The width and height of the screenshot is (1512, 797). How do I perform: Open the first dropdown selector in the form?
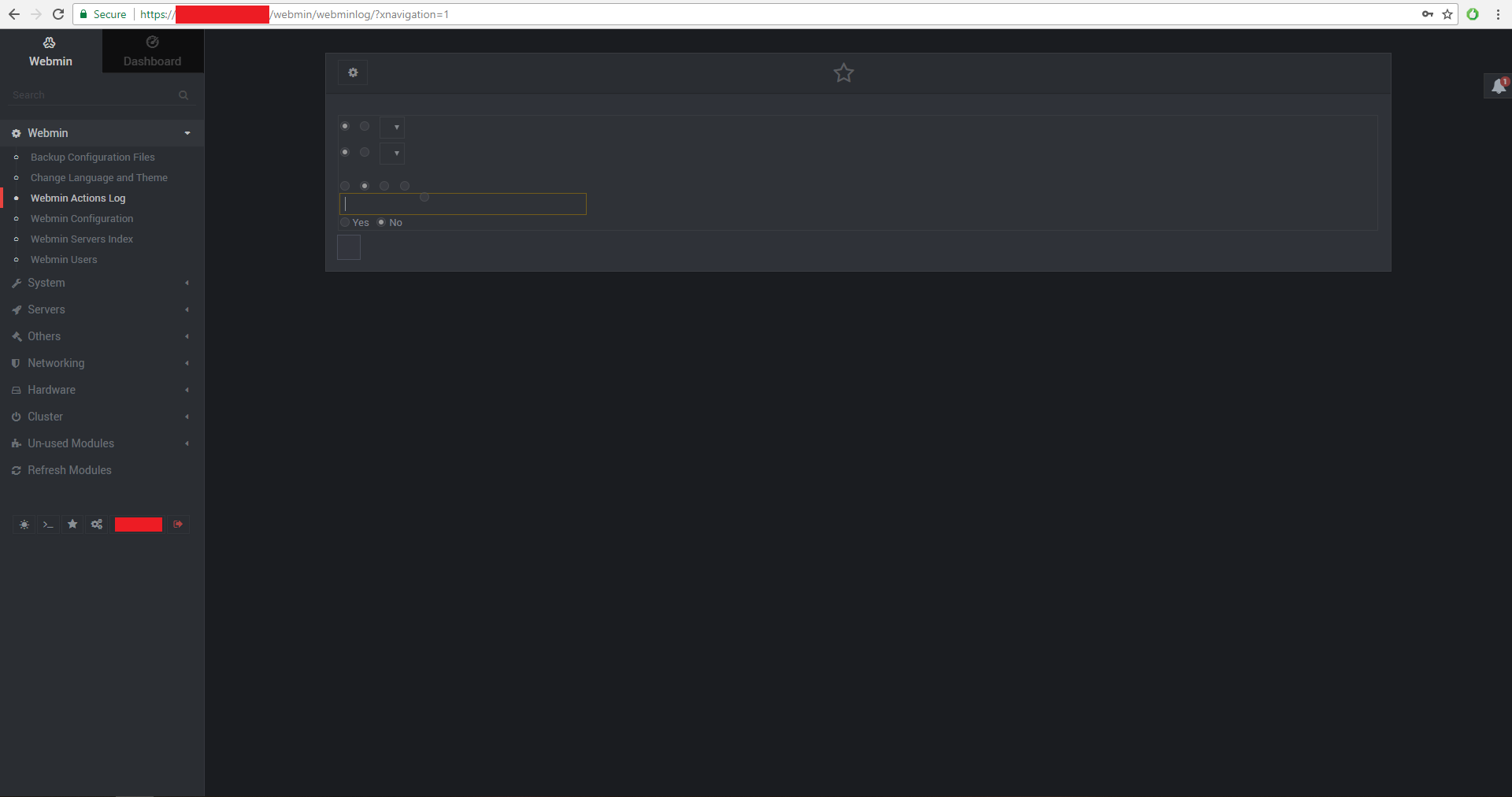click(x=392, y=128)
